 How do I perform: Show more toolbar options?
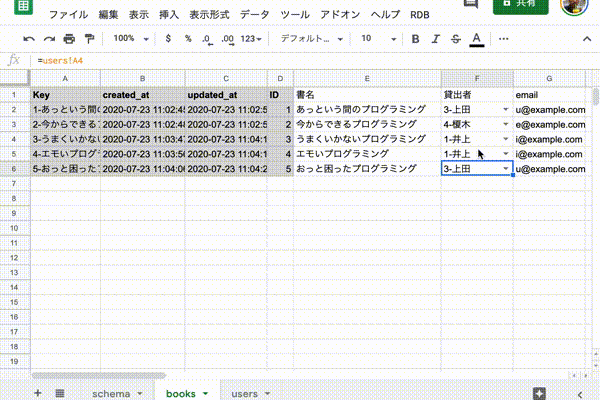[504, 39]
